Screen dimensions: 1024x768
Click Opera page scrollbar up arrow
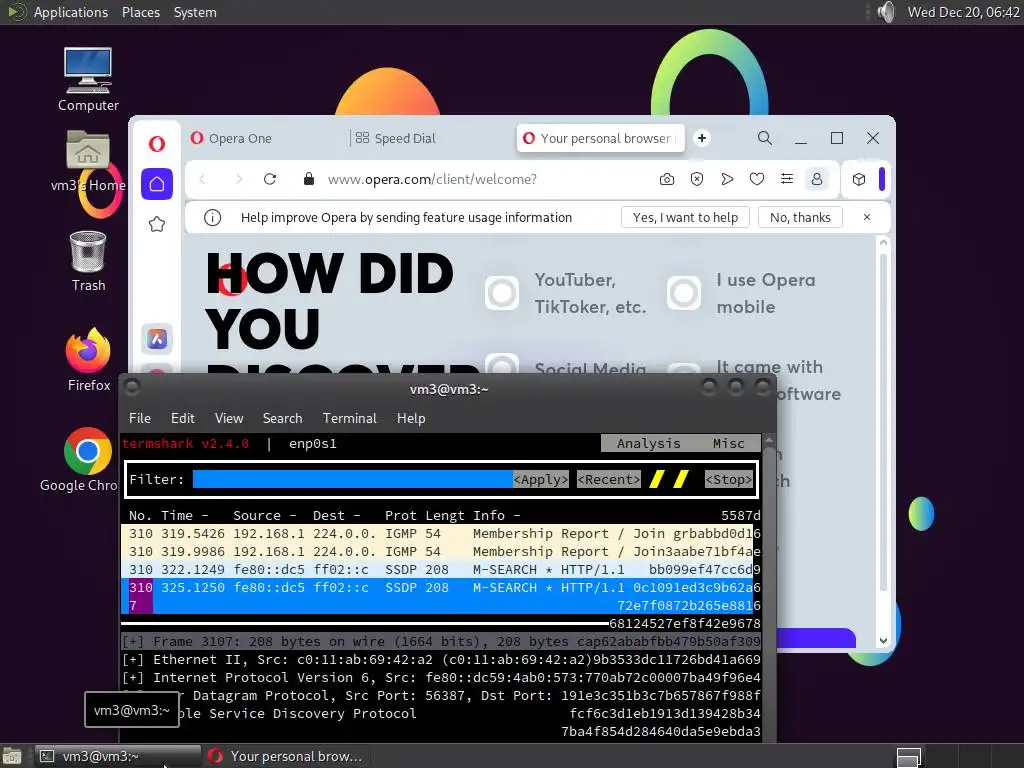click(883, 242)
